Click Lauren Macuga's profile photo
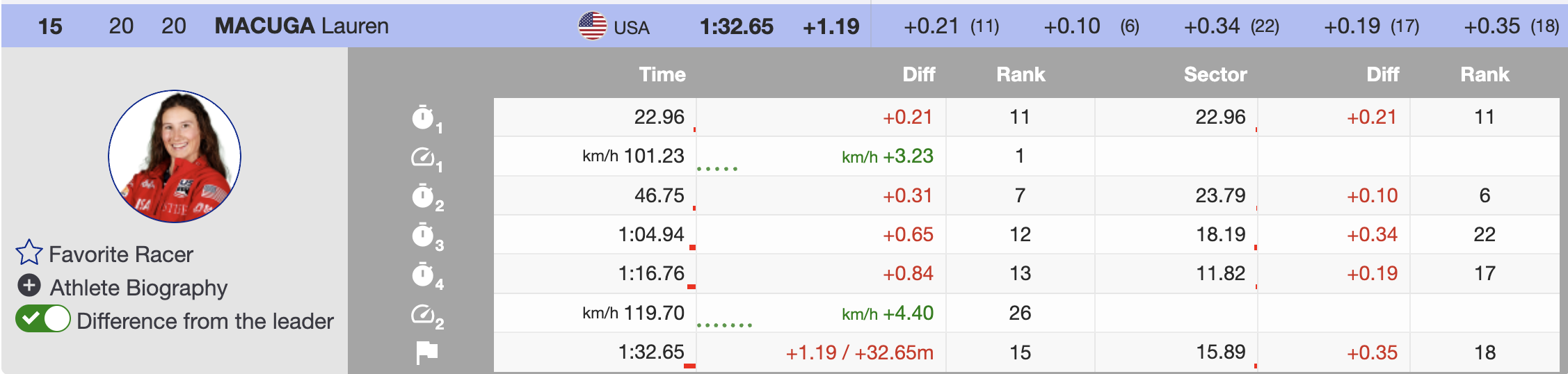This screenshot has width=1568, height=374. [x=175, y=156]
